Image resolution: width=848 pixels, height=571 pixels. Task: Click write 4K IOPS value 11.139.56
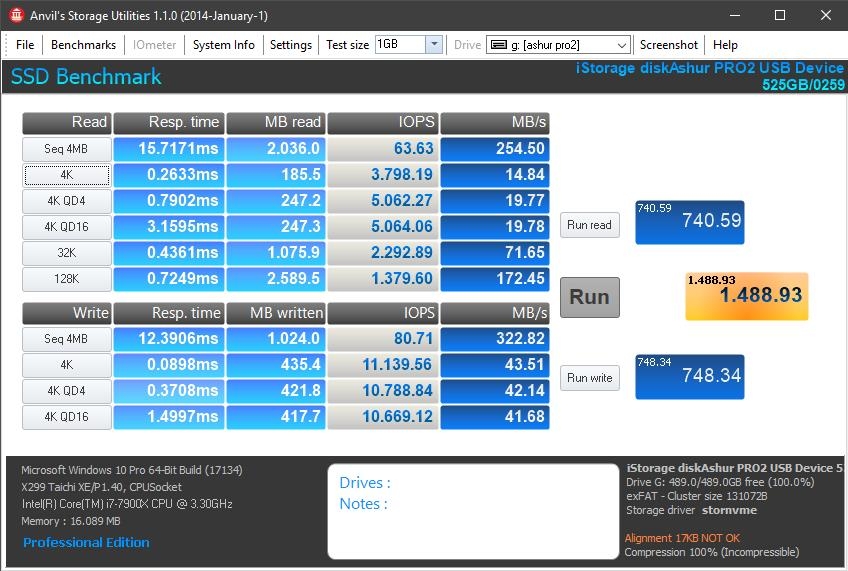[383, 365]
